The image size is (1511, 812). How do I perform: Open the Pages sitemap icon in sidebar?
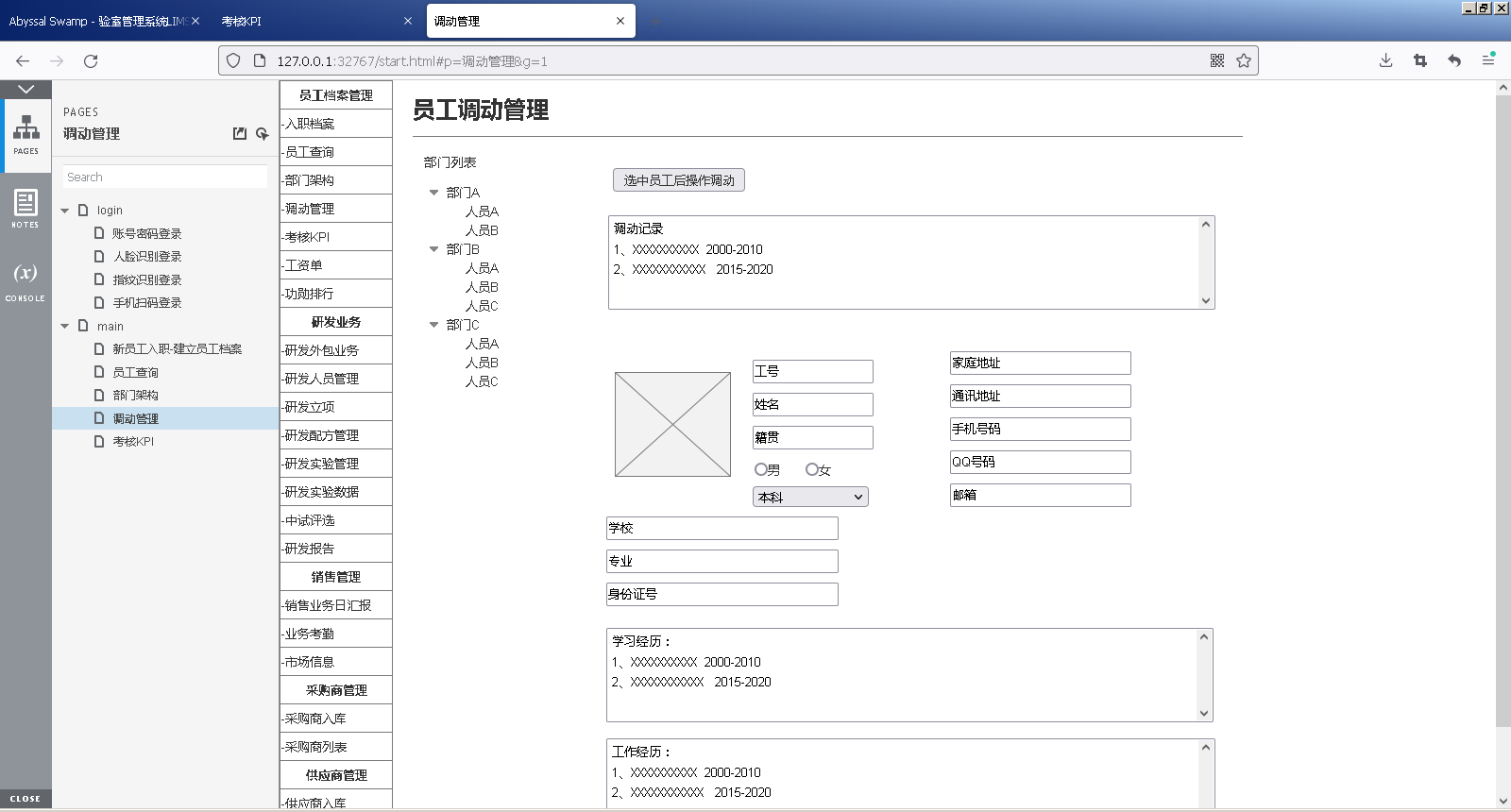[25, 133]
